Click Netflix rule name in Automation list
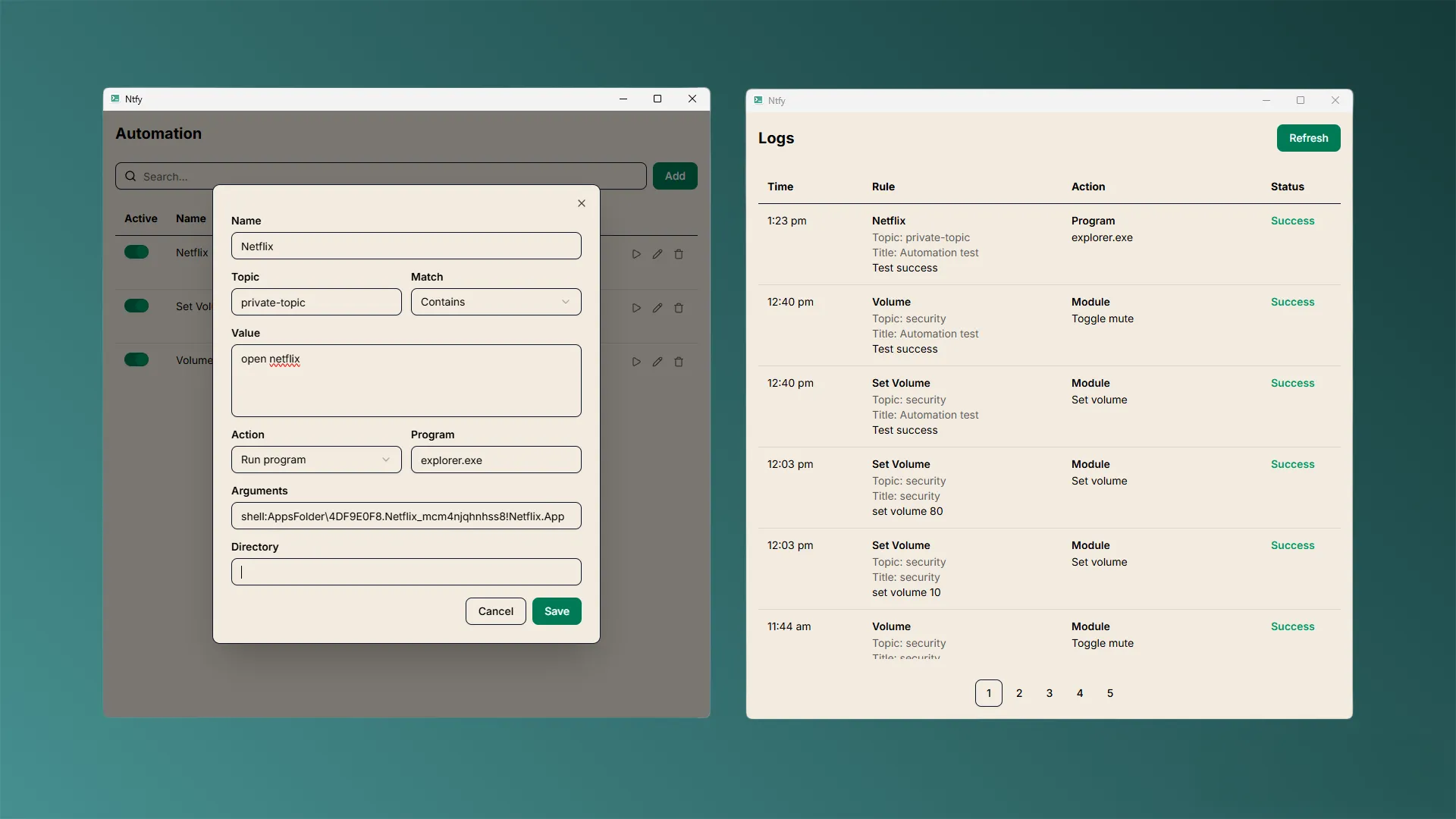The image size is (1456, 819). [x=192, y=253]
